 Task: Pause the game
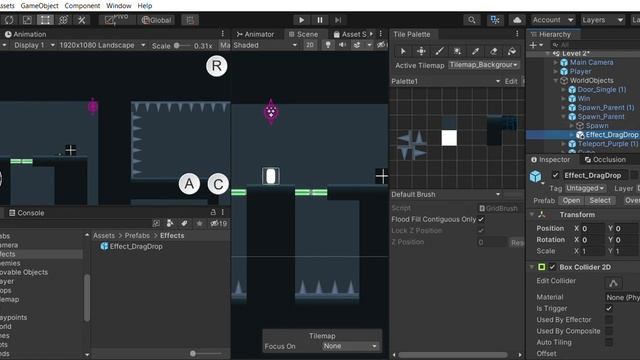pos(320,20)
